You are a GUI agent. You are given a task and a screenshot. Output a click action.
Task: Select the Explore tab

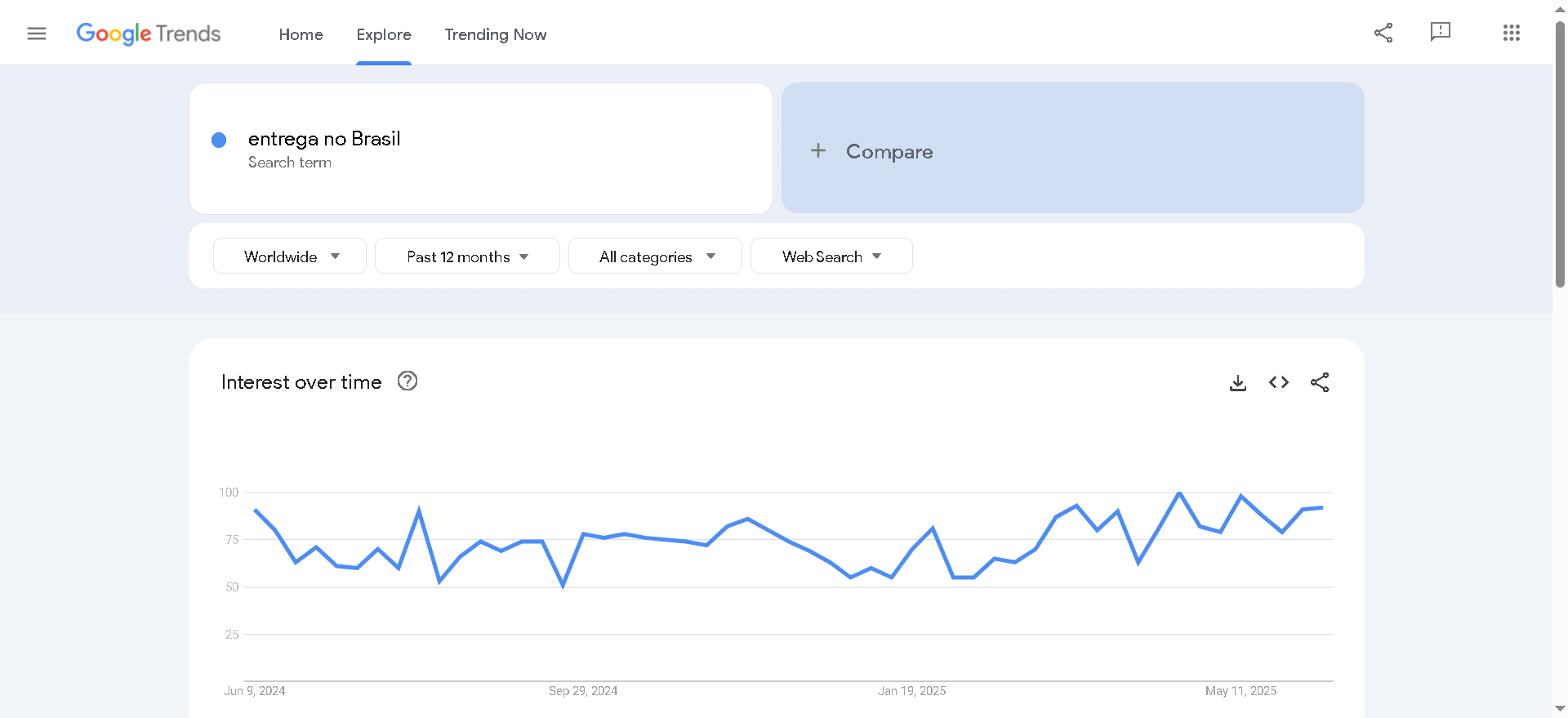(x=384, y=34)
